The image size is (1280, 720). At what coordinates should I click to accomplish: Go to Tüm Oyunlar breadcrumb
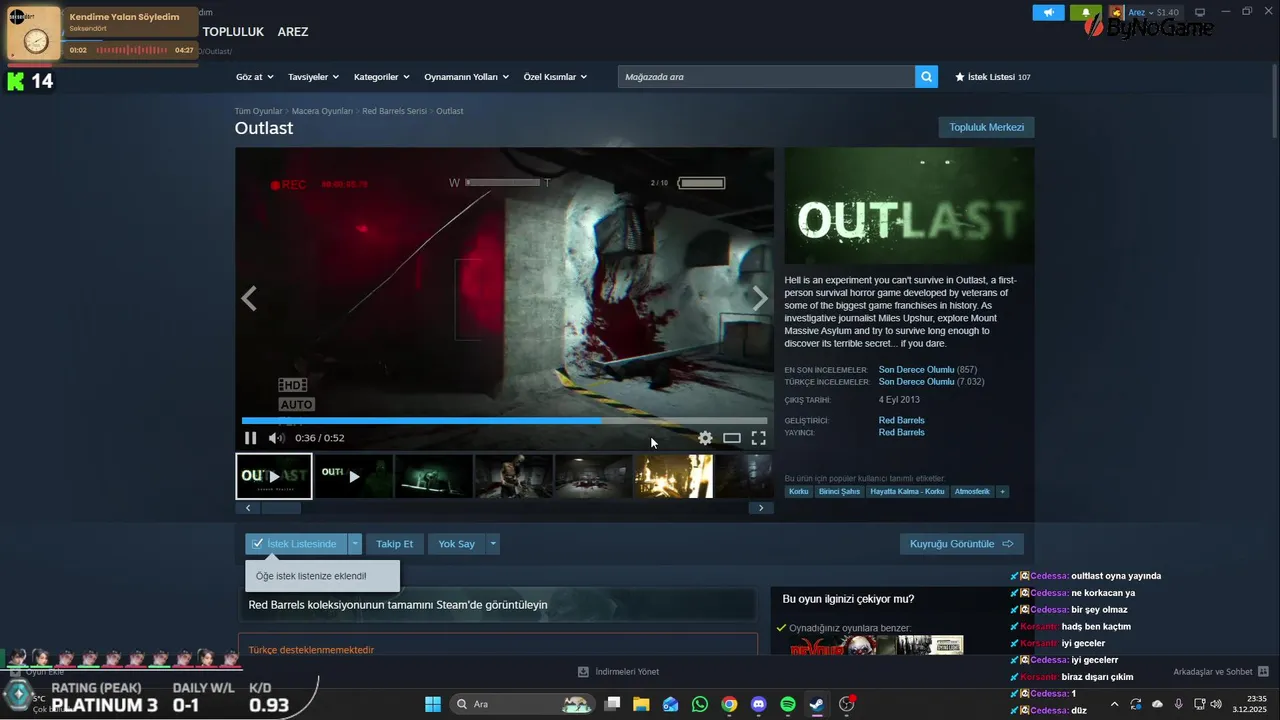point(258,111)
